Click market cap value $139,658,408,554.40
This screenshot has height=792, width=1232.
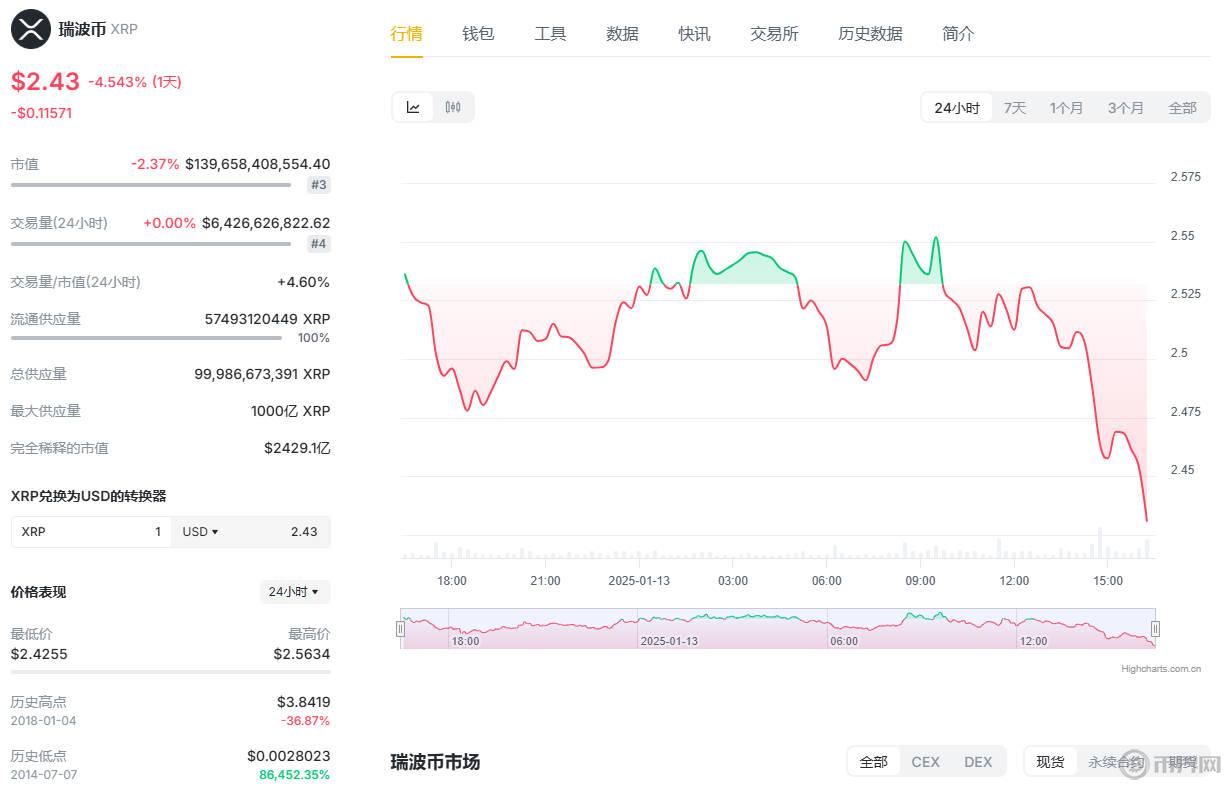[257, 164]
